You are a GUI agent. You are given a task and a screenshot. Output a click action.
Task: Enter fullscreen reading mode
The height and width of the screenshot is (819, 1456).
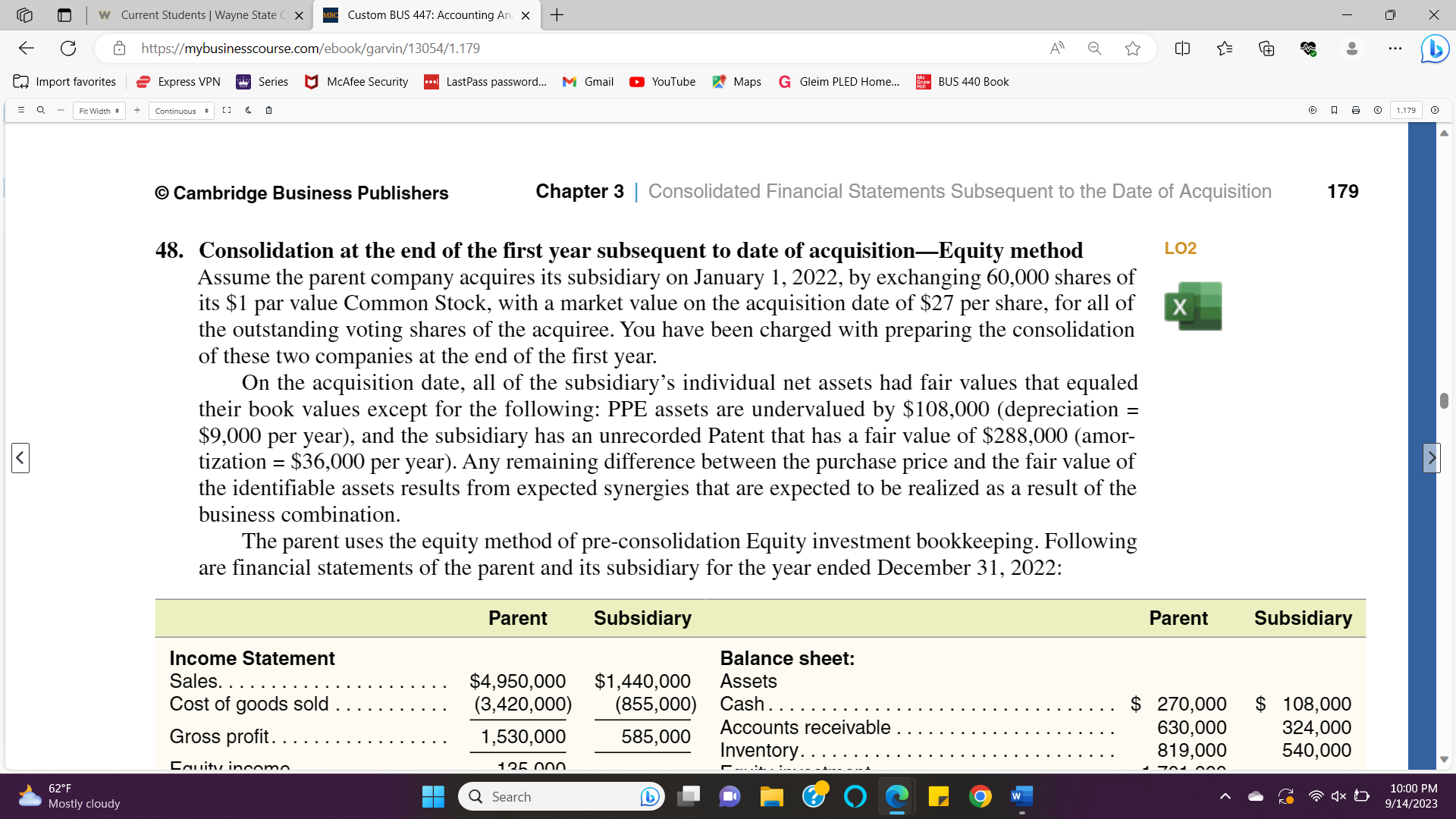pyautogui.click(x=227, y=110)
